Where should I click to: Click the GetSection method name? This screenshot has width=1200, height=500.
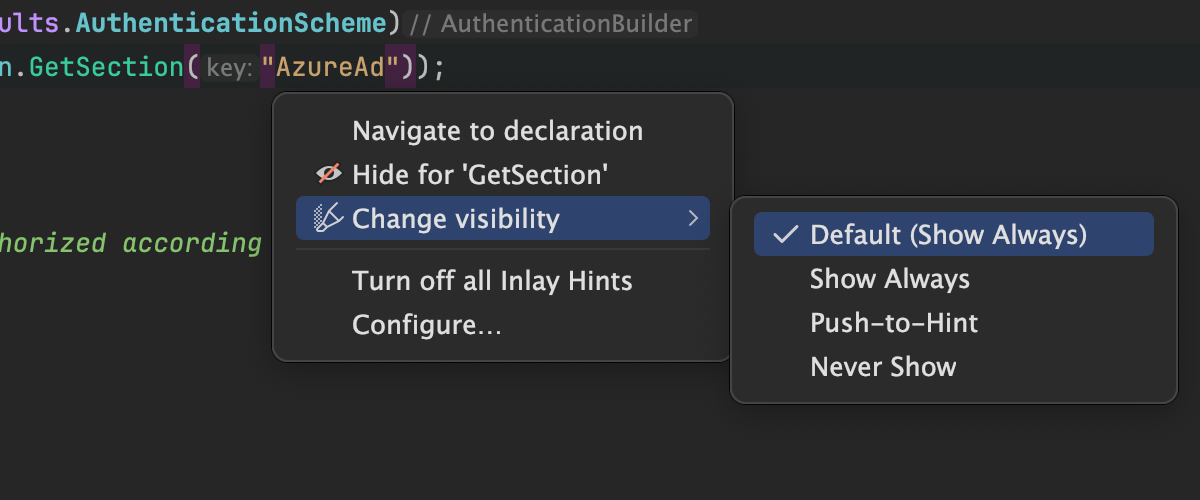tap(103, 69)
